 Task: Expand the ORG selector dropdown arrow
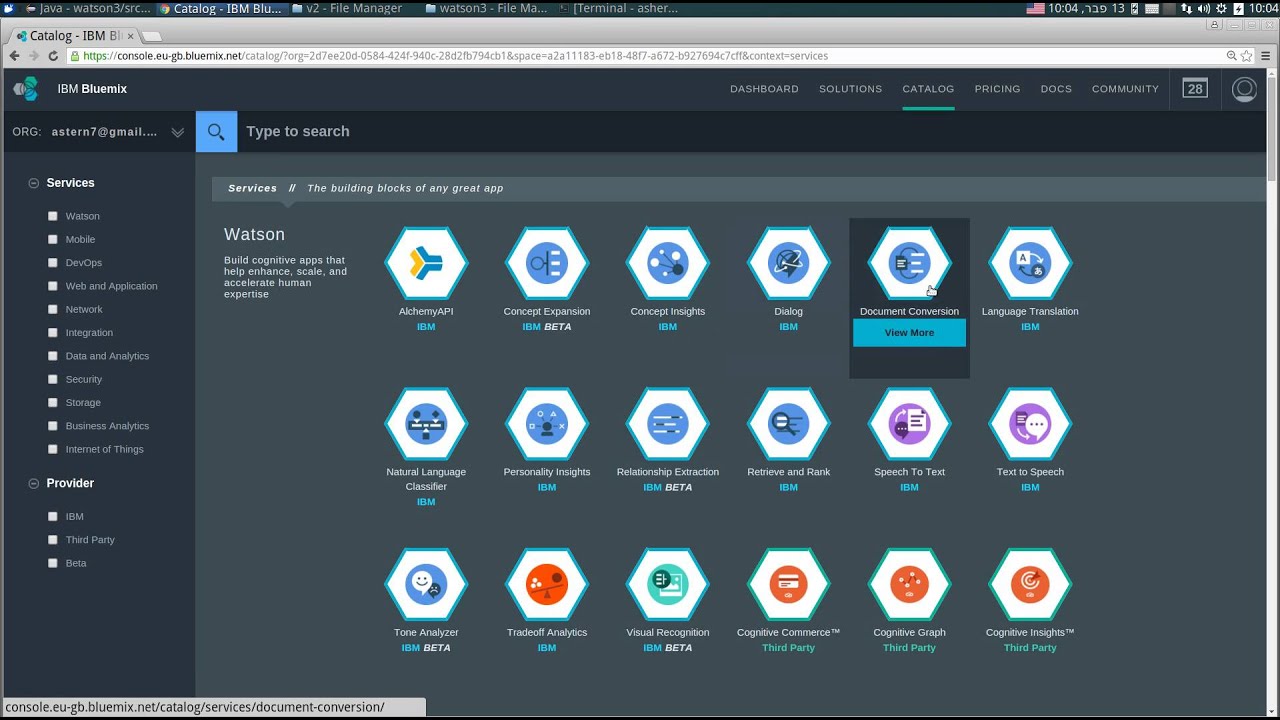tap(177, 132)
